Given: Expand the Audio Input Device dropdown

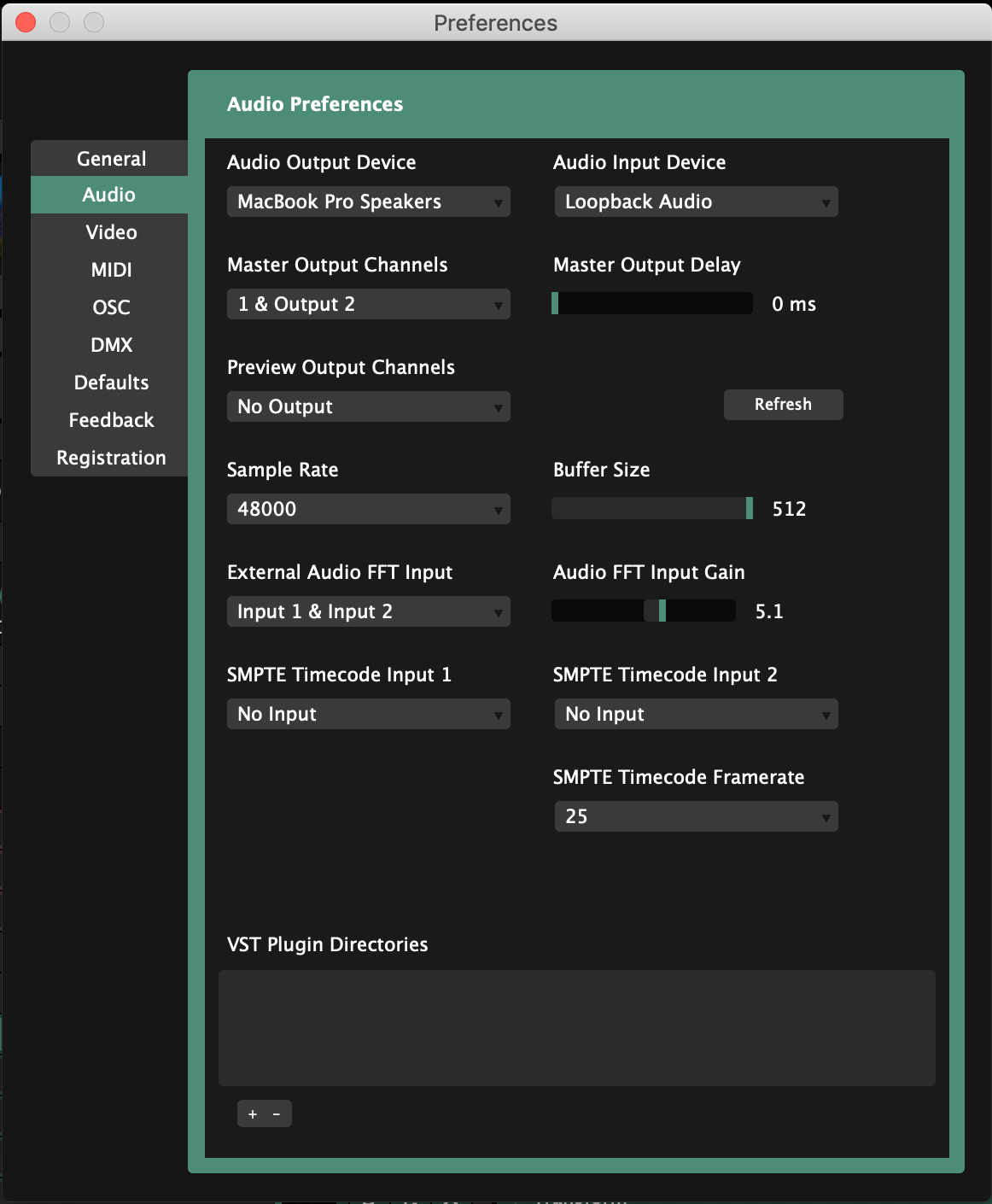Looking at the screenshot, I should 696,202.
